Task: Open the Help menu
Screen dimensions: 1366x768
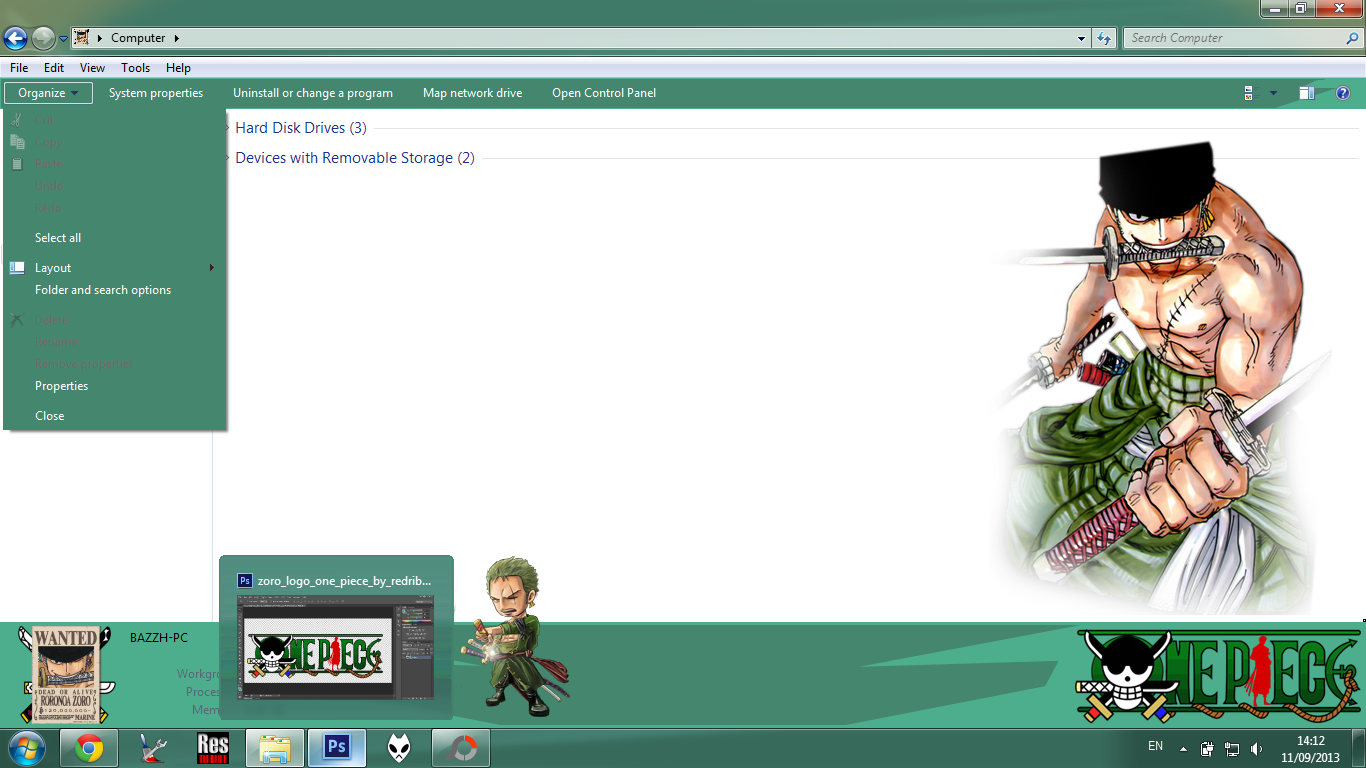Action: point(178,68)
